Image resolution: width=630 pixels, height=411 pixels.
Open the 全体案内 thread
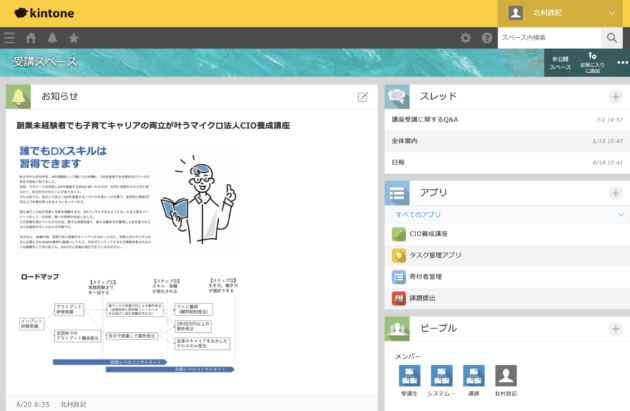coord(405,141)
